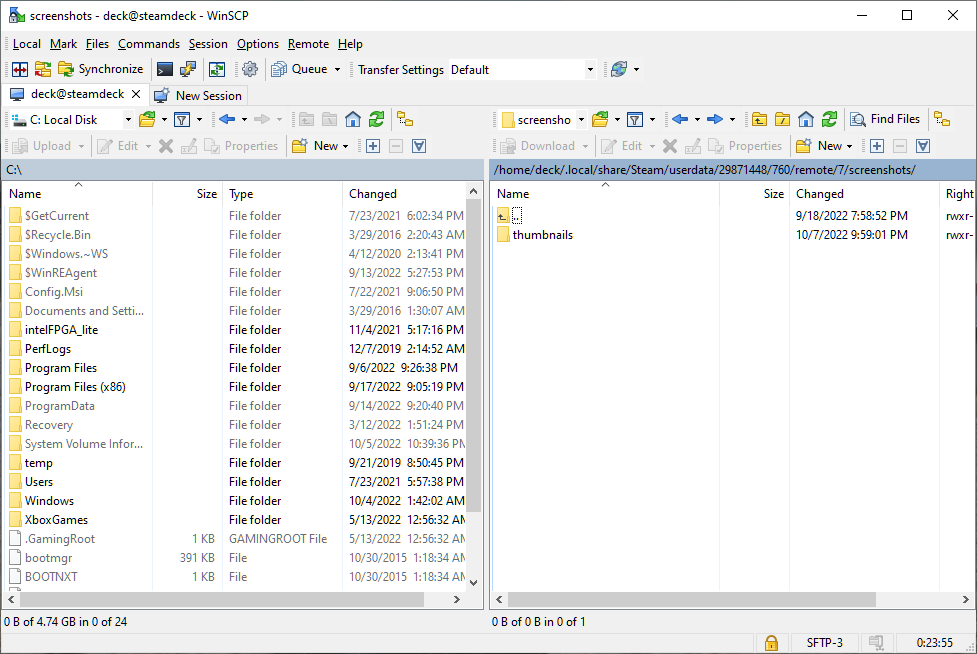The image size is (977, 654).
Task: Click the Compare Directories toolbar icon
Action: click(43, 69)
